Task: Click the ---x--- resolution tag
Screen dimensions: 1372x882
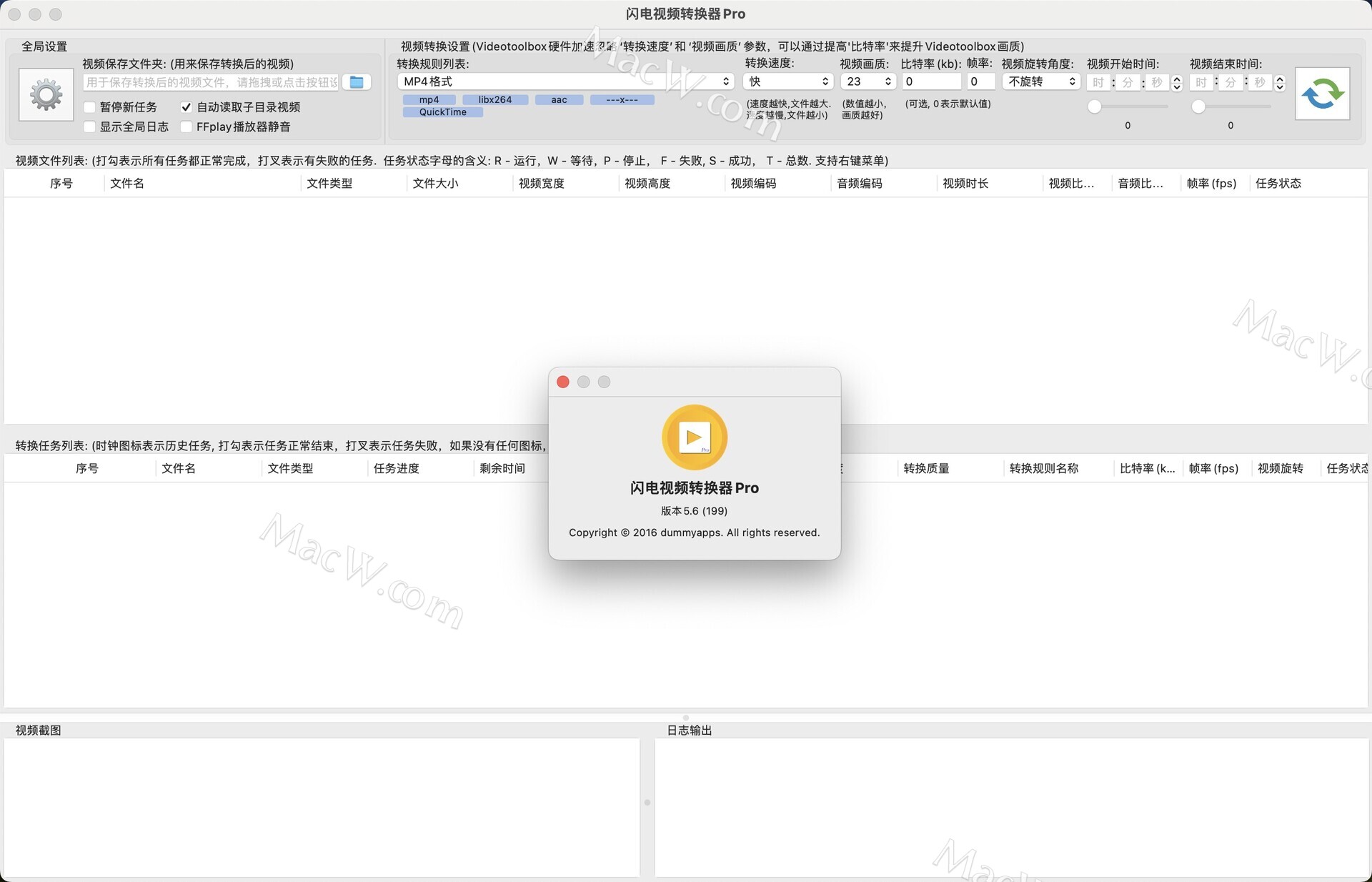Action: [622, 100]
